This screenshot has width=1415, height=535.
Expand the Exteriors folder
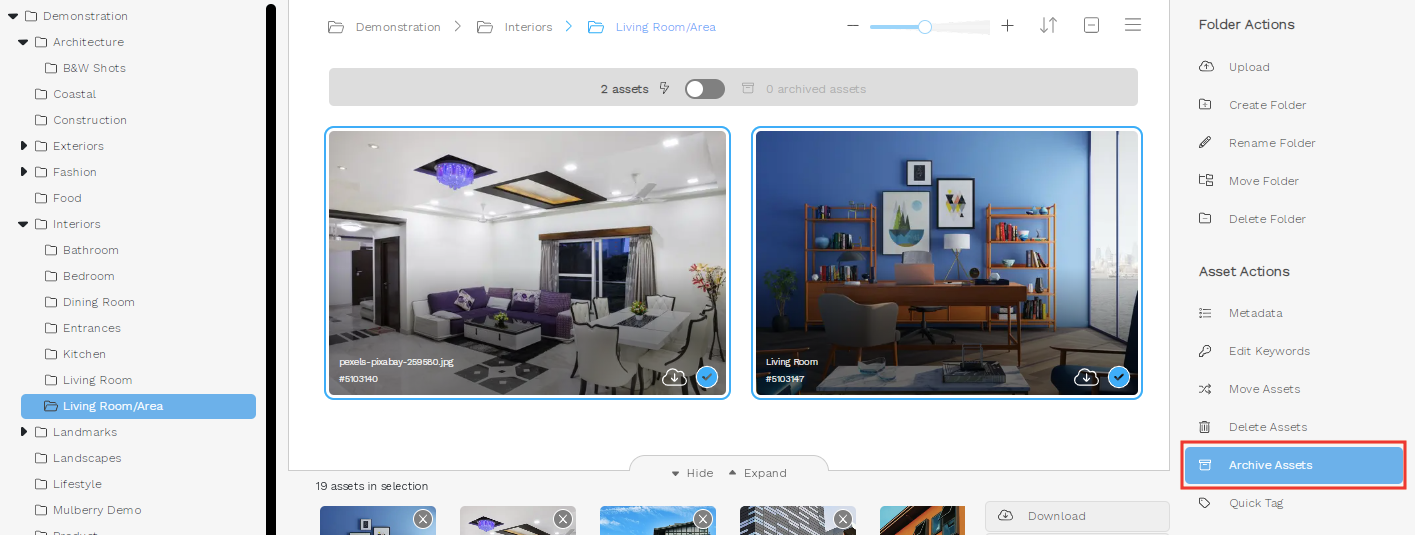click(24, 146)
